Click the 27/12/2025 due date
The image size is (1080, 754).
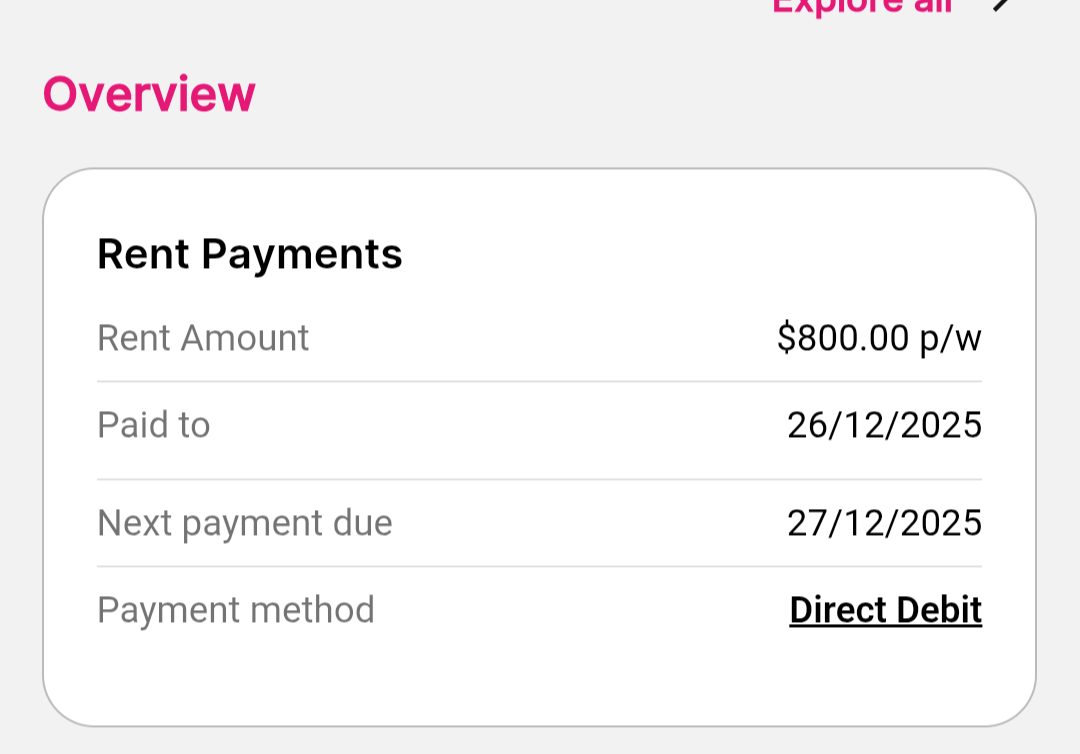pyautogui.click(x=883, y=522)
